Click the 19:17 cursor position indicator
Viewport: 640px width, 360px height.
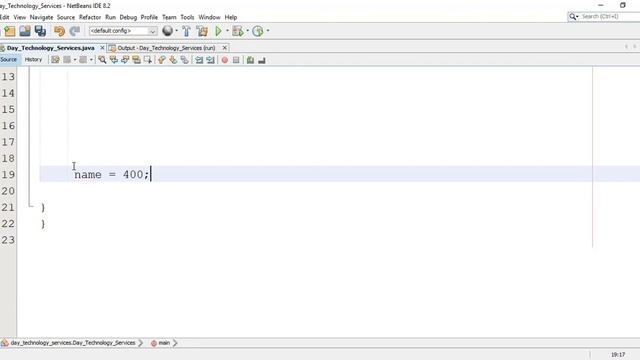click(618, 354)
